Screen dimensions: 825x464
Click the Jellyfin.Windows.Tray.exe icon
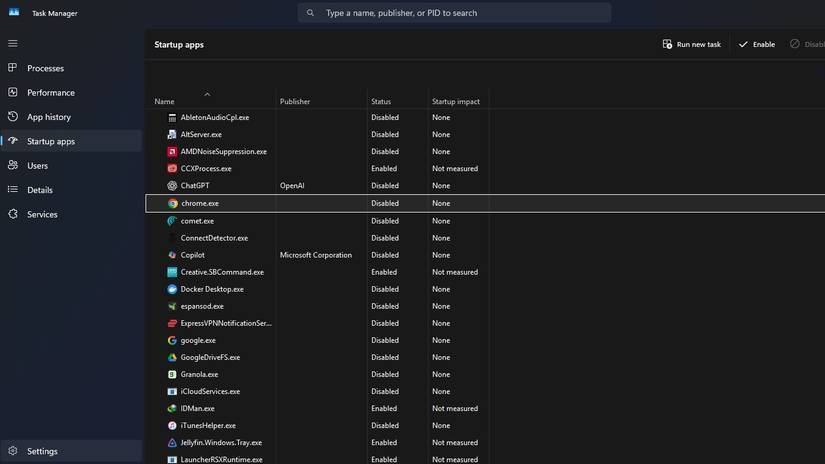tap(172, 442)
